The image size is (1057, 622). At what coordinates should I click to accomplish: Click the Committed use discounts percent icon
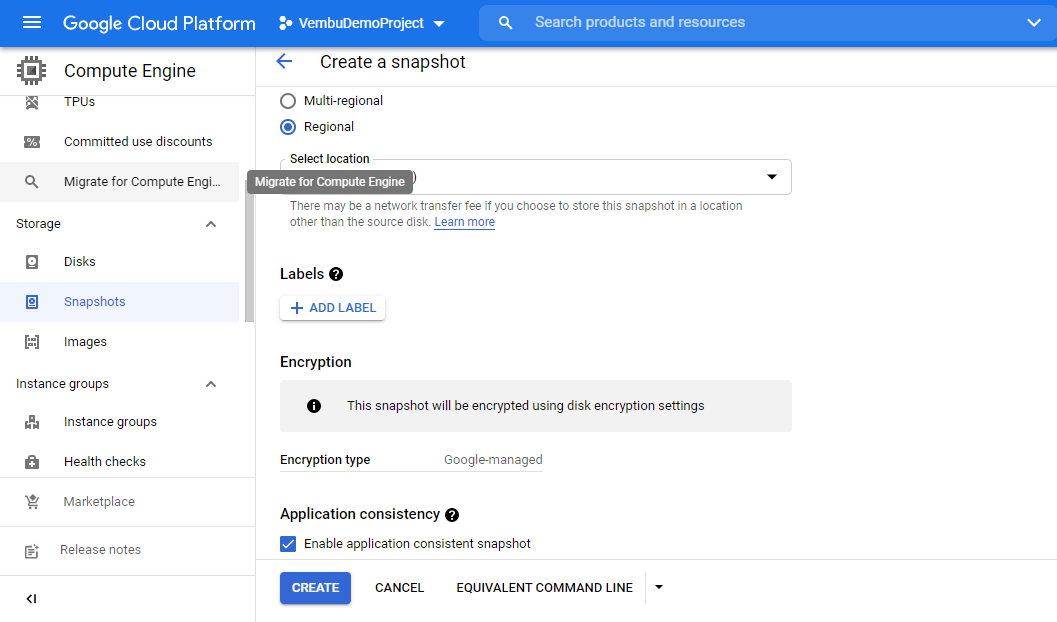[x=32, y=142]
